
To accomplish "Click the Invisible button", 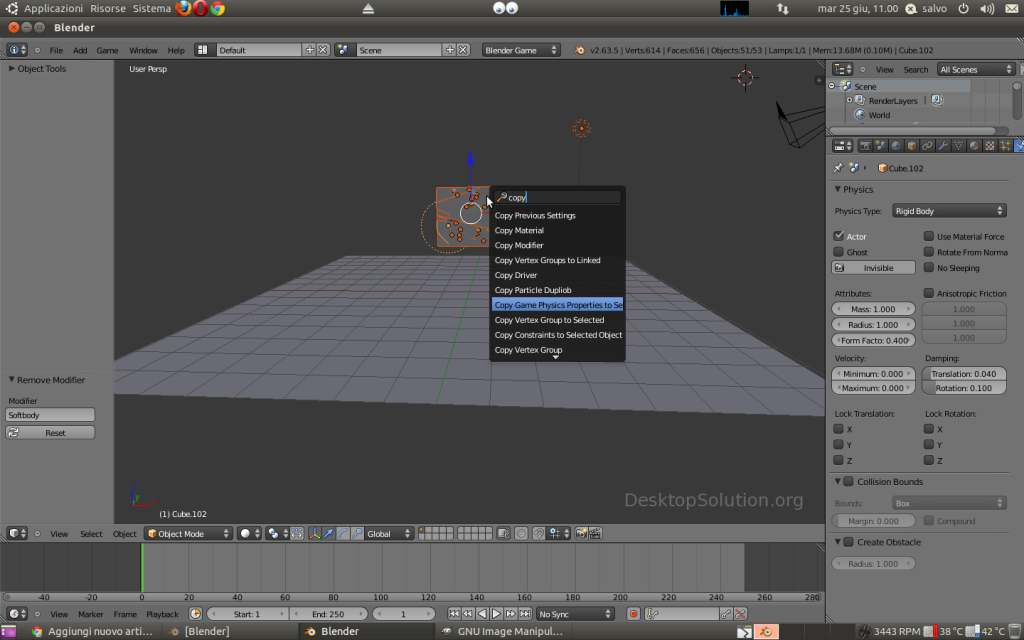I will (x=874, y=268).
